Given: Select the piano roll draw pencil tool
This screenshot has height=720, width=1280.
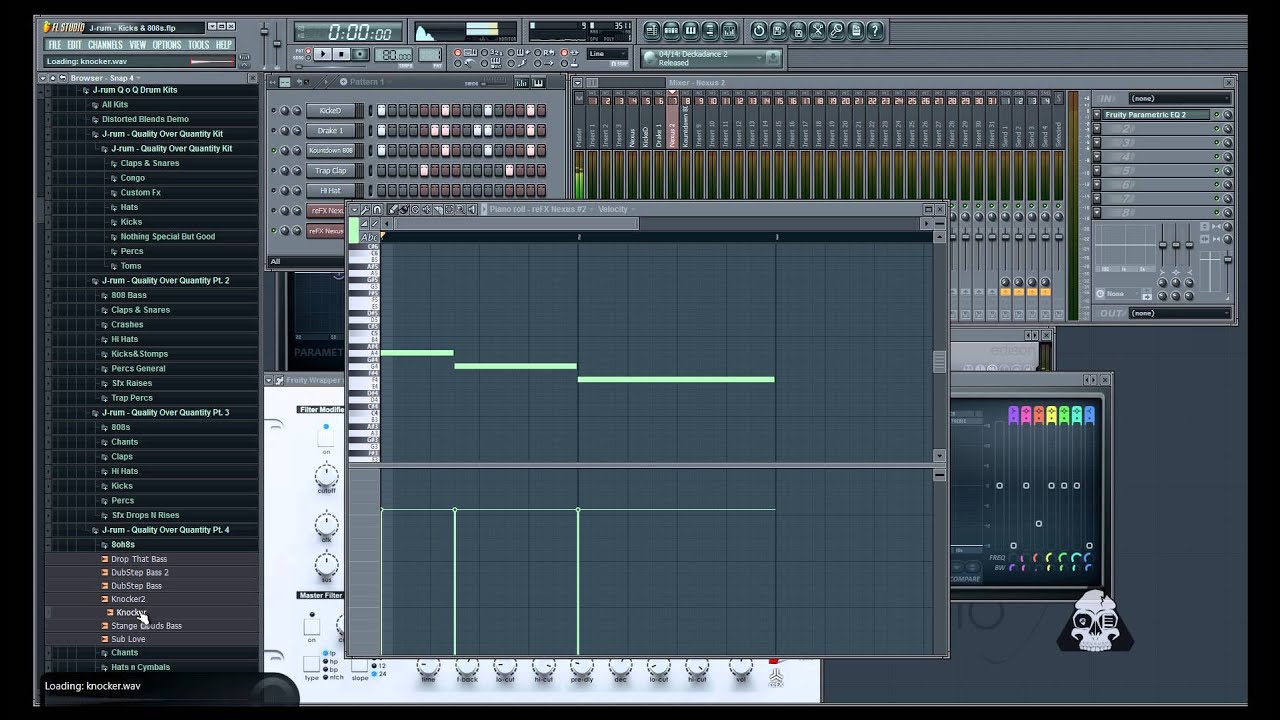Looking at the screenshot, I should 393,209.
